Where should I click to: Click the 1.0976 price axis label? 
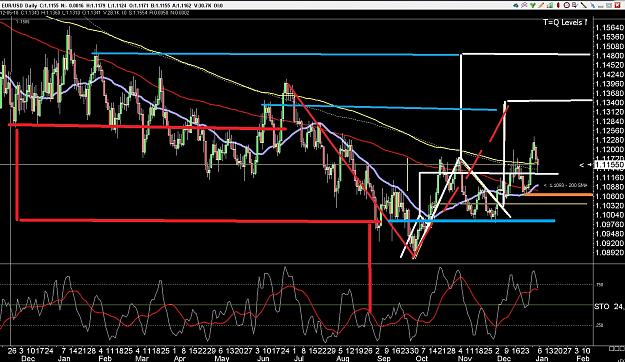pyautogui.click(x=609, y=224)
